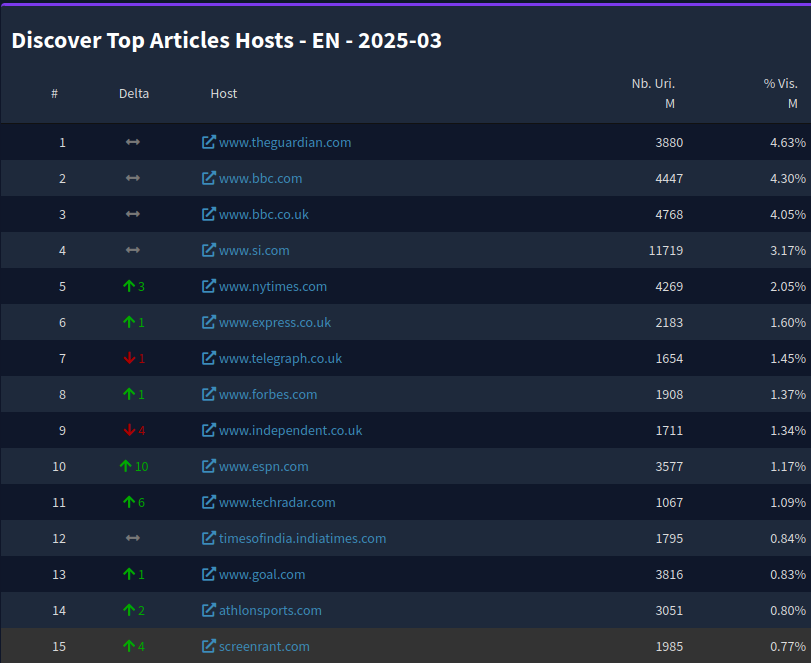Visit the www.telegraph.co.uk host link
Image resolution: width=811 pixels, height=663 pixels.
[280, 358]
